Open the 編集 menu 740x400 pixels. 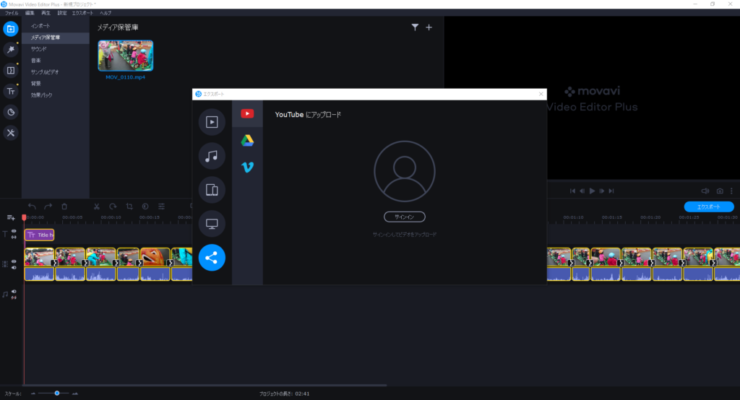point(29,13)
